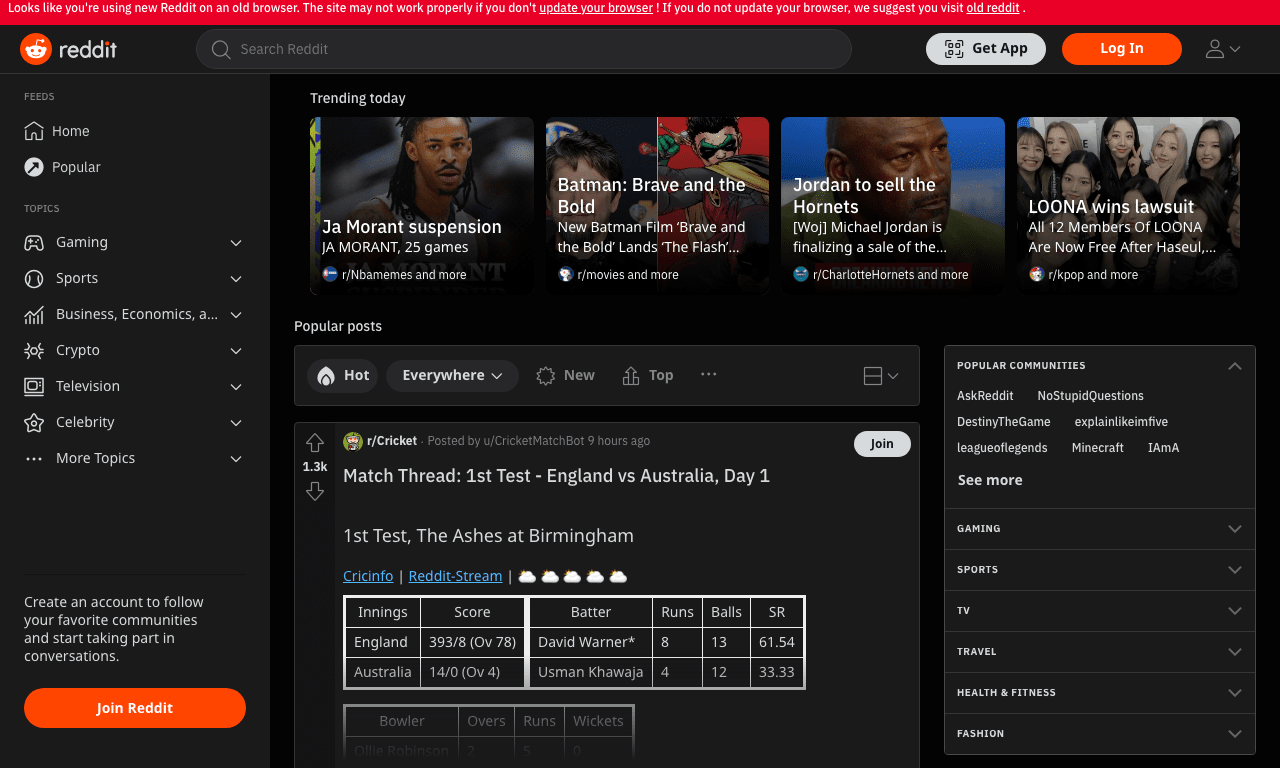Expand the FASHION communities section

tap(1100, 734)
